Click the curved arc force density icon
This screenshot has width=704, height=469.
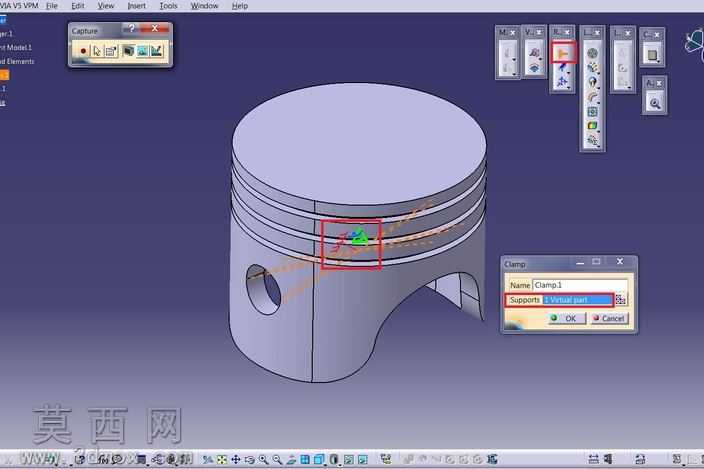592,96
